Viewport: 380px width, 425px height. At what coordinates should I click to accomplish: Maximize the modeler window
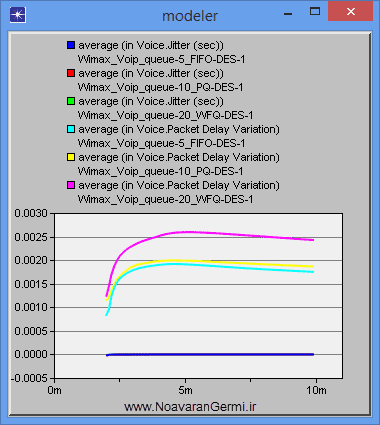coord(315,12)
